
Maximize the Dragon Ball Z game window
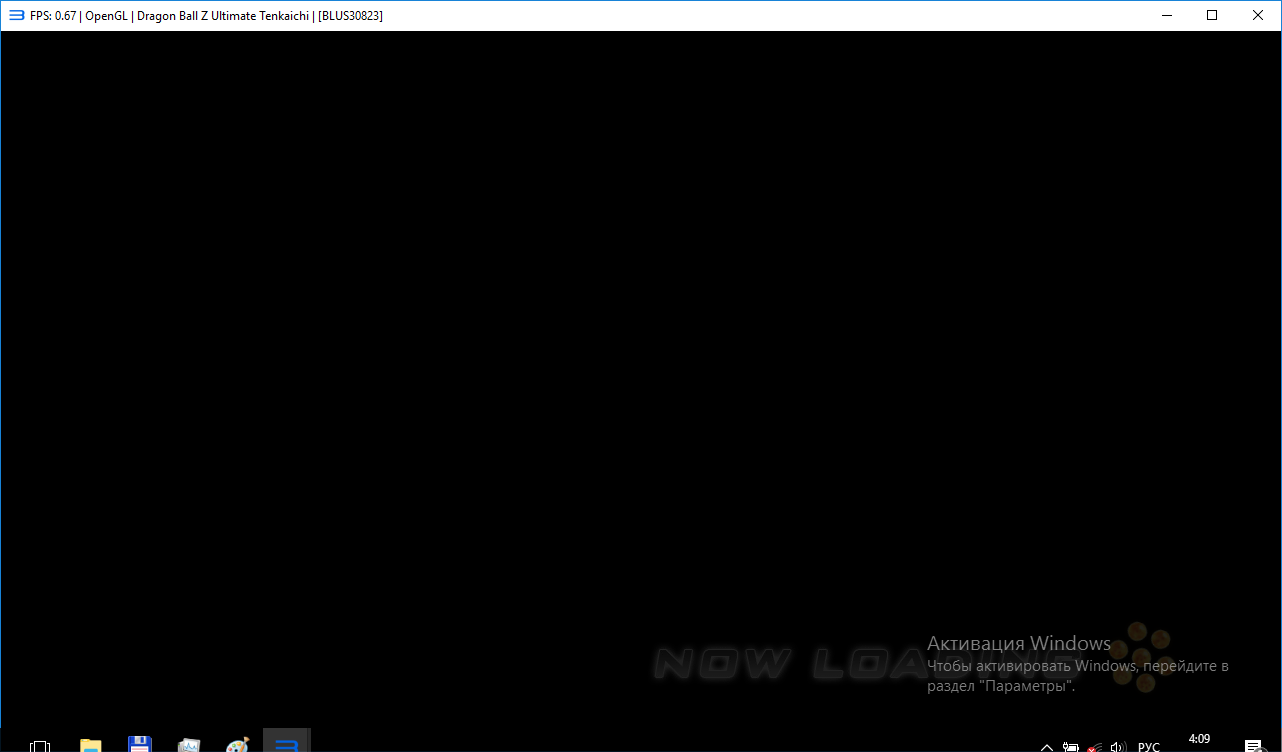(1212, 16)
